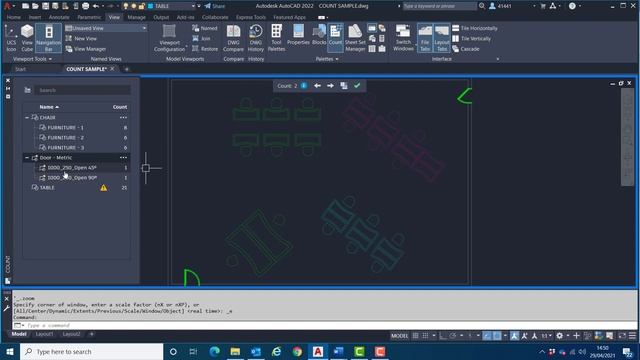Select FURNITURE - 2 row
This screenshot has height=360, width=640.
[x=77, y=138]
